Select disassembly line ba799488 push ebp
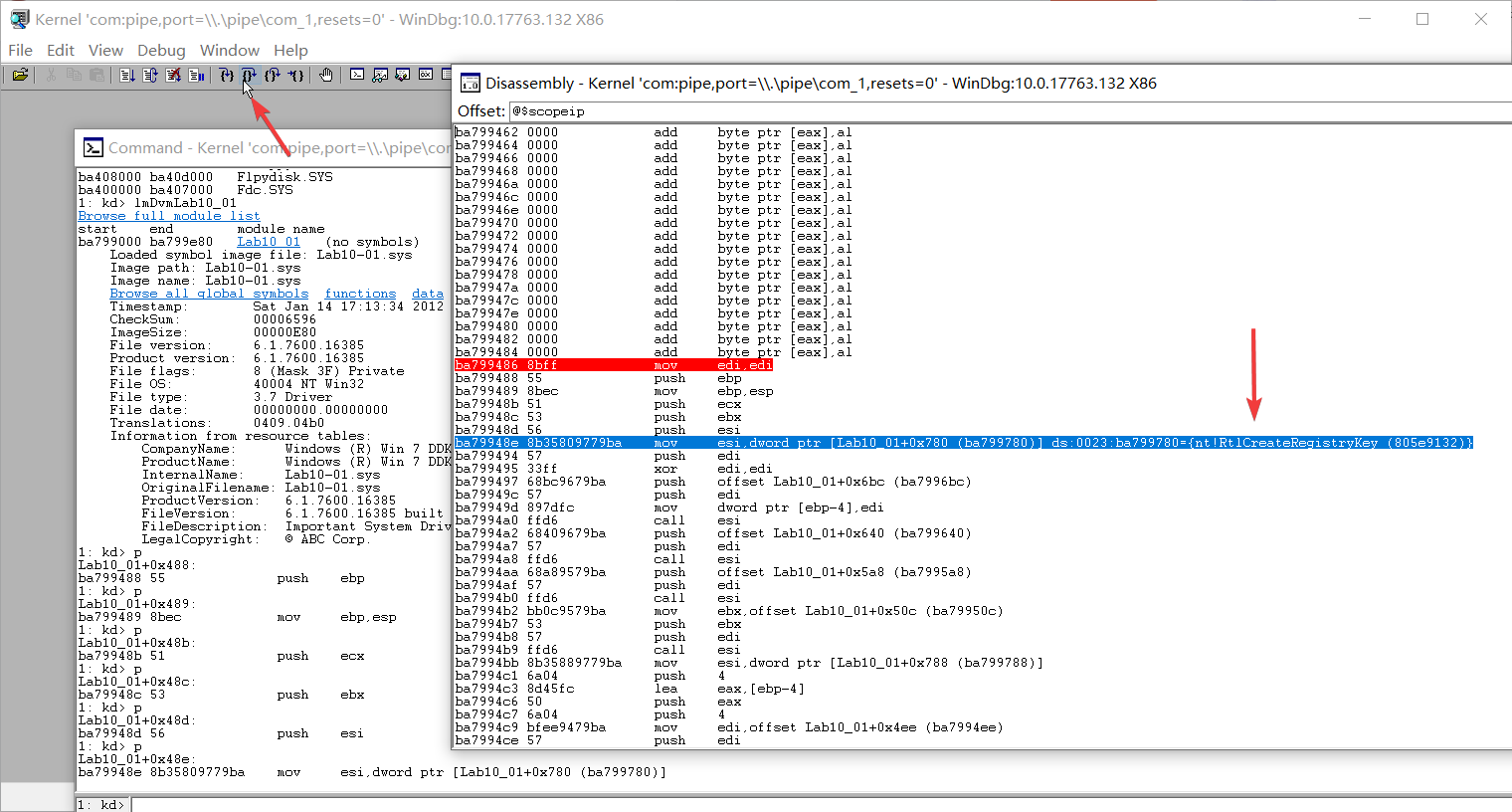Image resolution: width=1512 pixels, height=812 pixels. pyautogui.click(x=599, y=378)
